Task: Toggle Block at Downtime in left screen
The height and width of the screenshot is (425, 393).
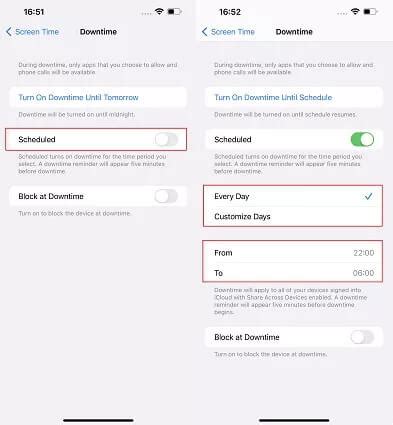Action: (x=166, y=196)
